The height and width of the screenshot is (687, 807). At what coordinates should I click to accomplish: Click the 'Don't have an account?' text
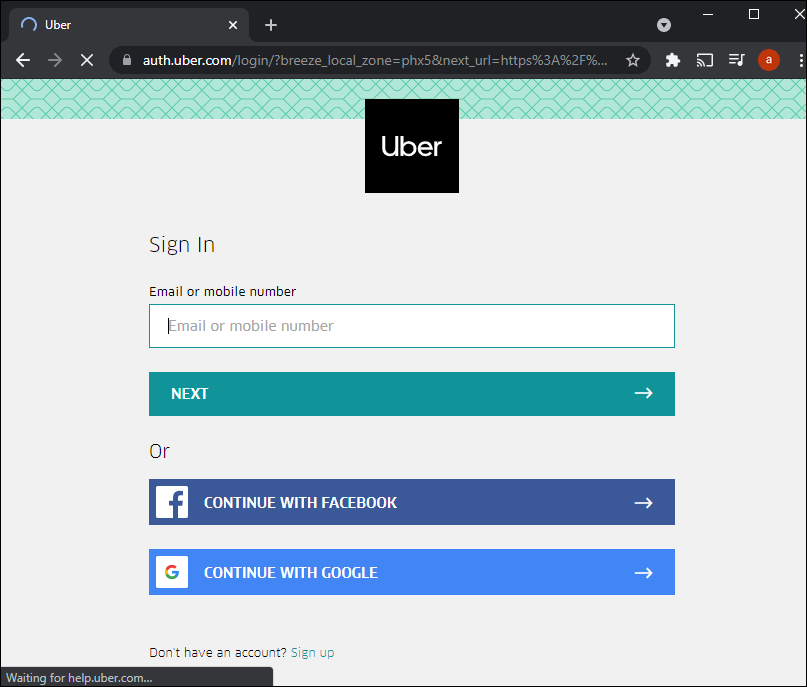(x=218, y=653)
